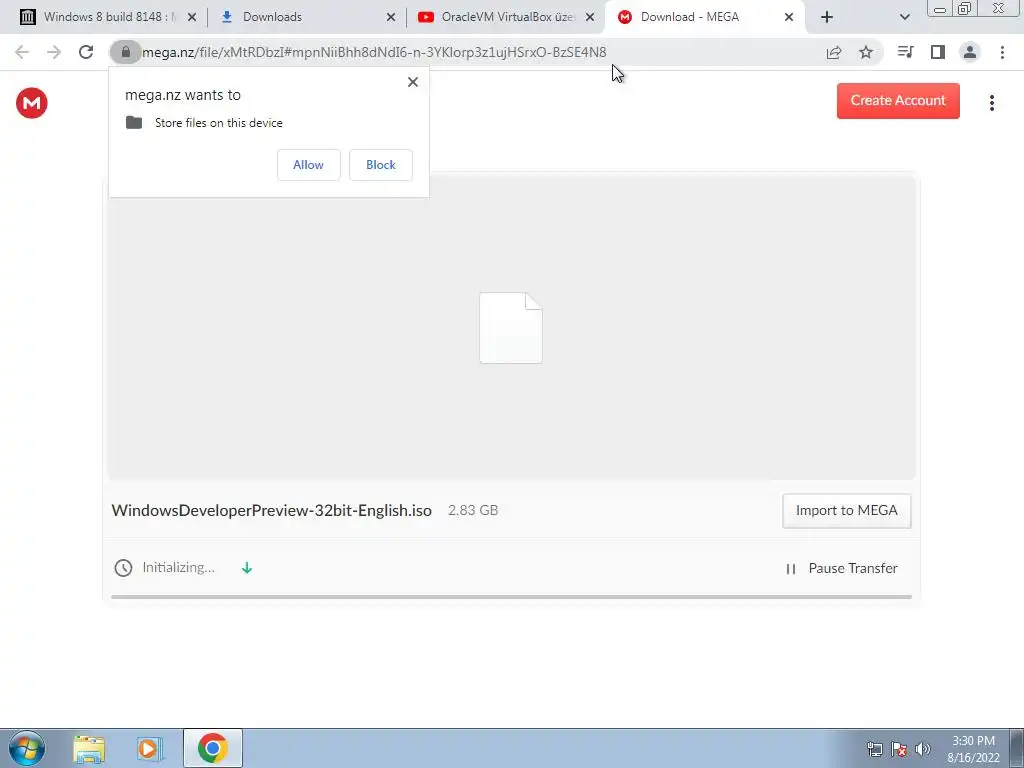Screen dimensions: 1024x768
Task: Reload the MEGA page
Action: tap(86, 52)
